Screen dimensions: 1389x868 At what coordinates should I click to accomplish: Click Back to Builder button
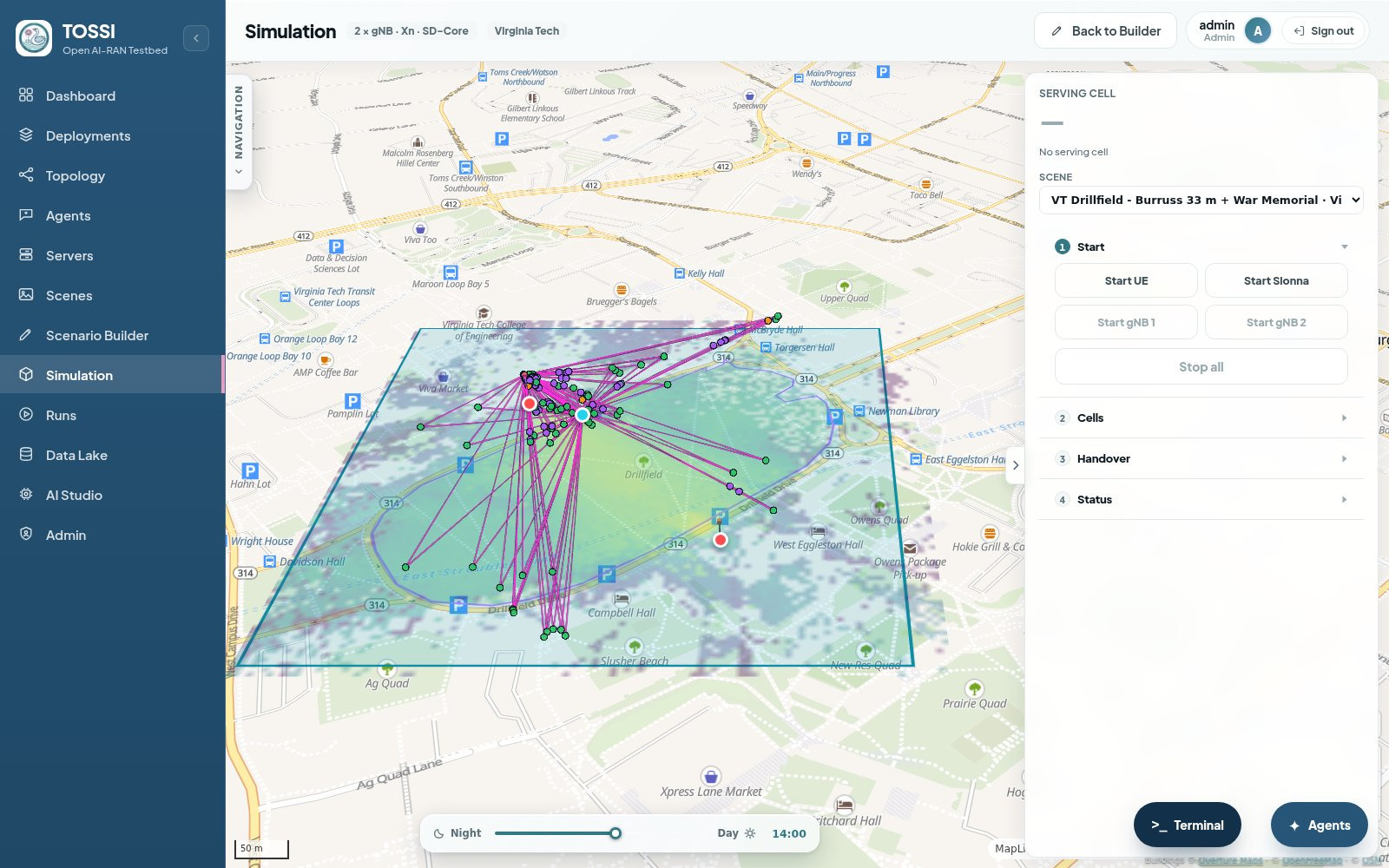point(1105,31)
